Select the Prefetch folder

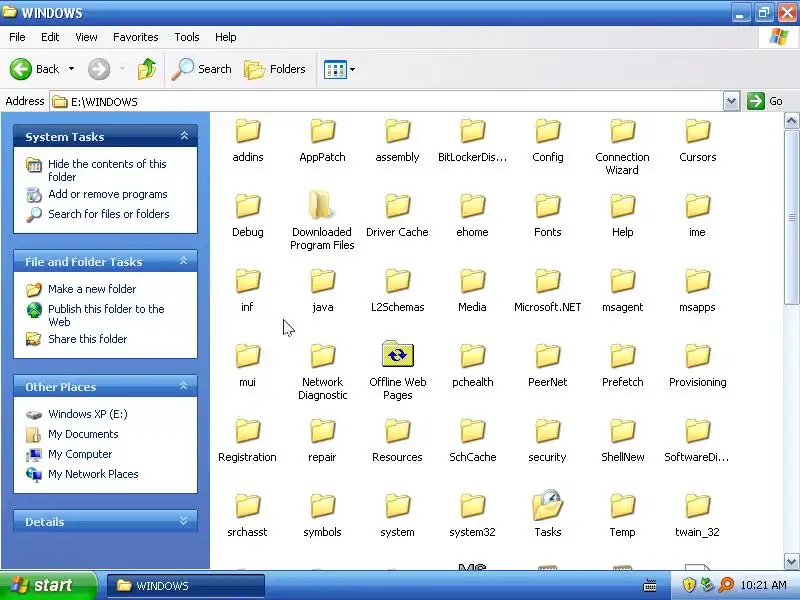pyautogui.click(x=622, y=366)
